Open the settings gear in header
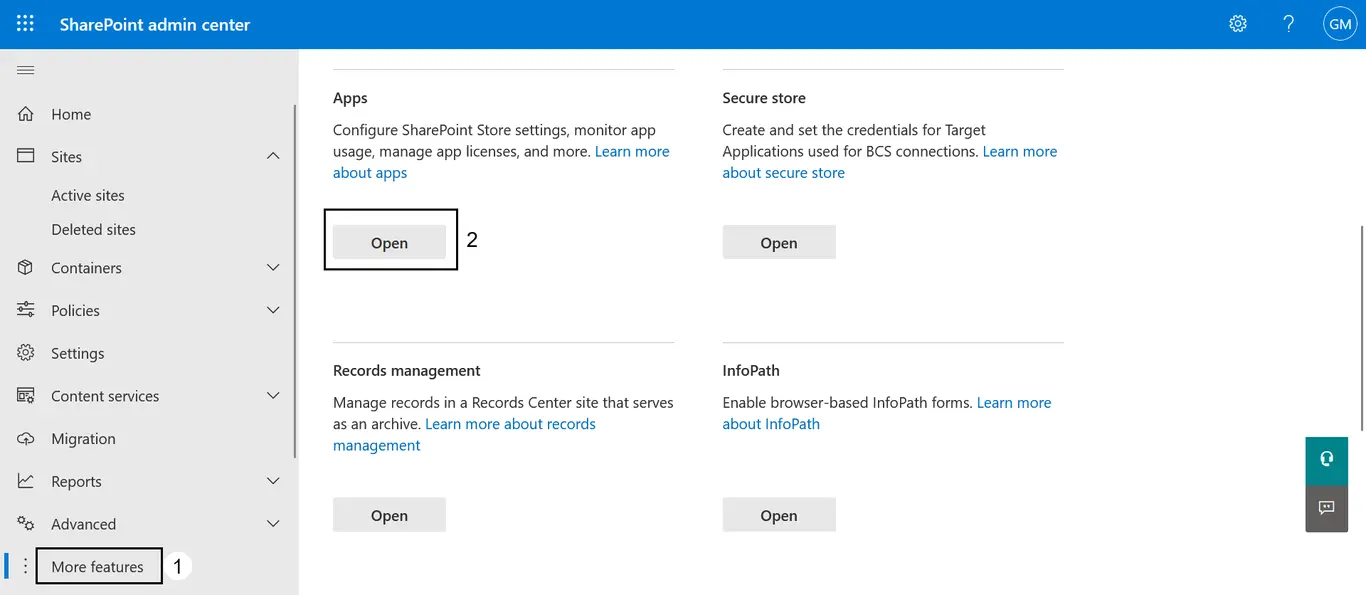The width and height of the screenshot is (1366, 595). pos(1238,24)
